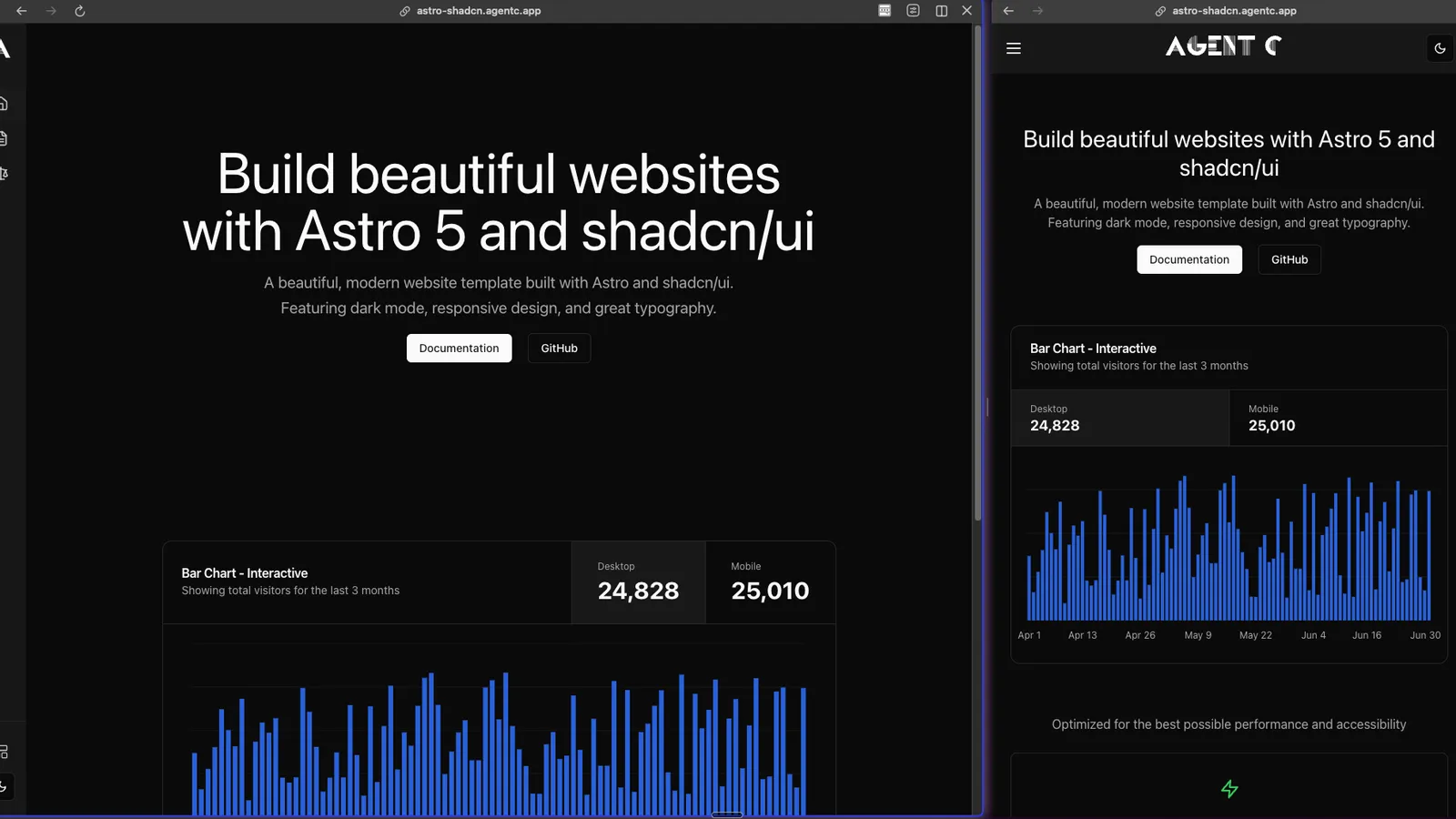This screenshot has width=1456, height=819.
Task: Click 'Showing total visitors' subtitle in right pane
Action: point(1139,366)
